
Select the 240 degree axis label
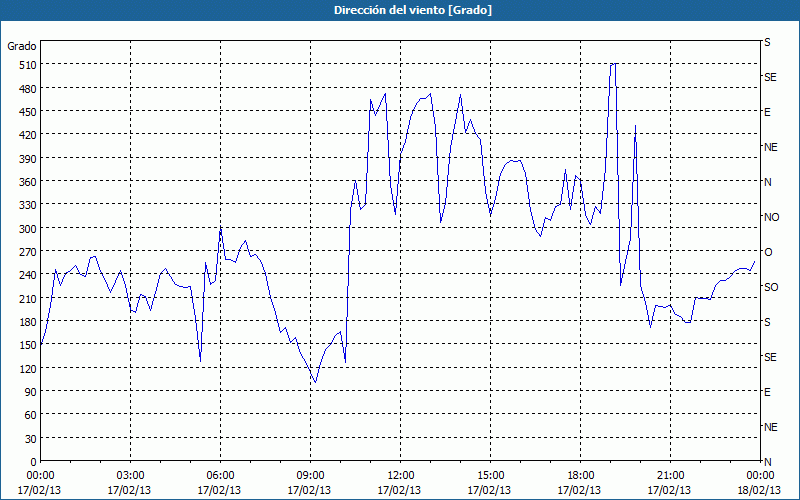pyautogui.click(x=28, y=275)
